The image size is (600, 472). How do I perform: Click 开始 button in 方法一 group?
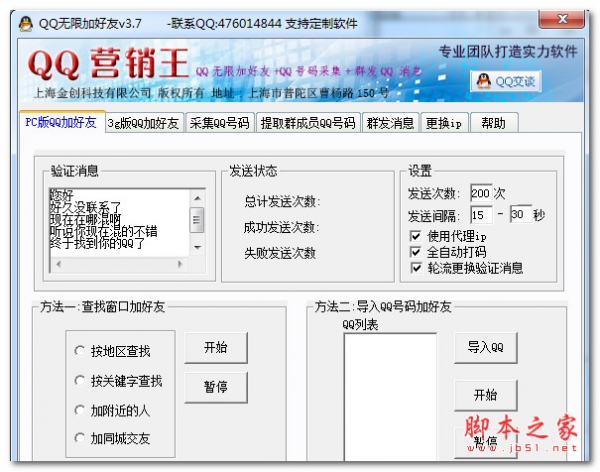[216, 348]
